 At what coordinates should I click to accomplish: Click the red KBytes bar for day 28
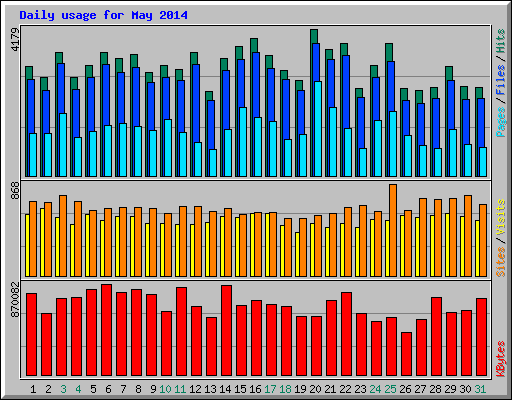437,337
